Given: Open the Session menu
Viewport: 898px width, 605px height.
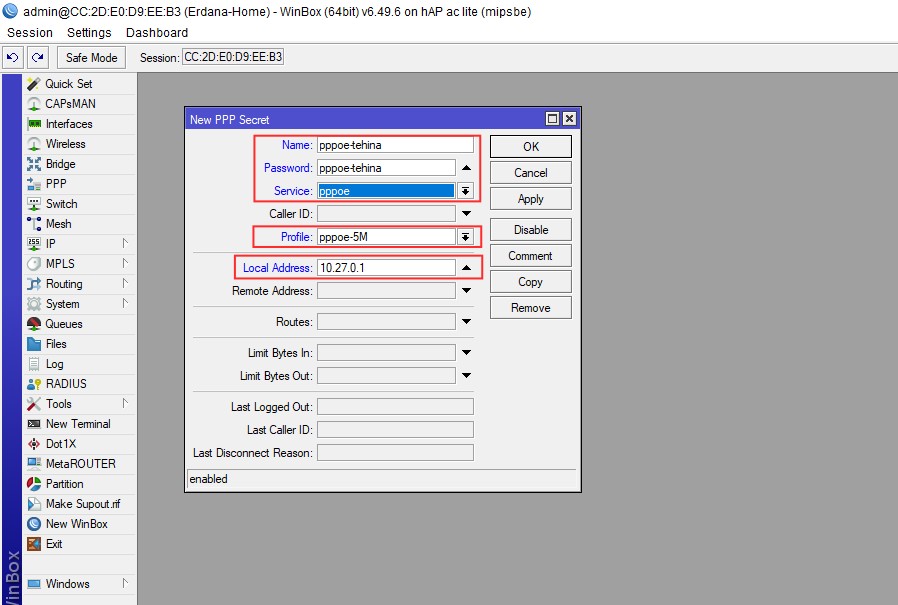Looking at the screenshot, I should (30, 33).
